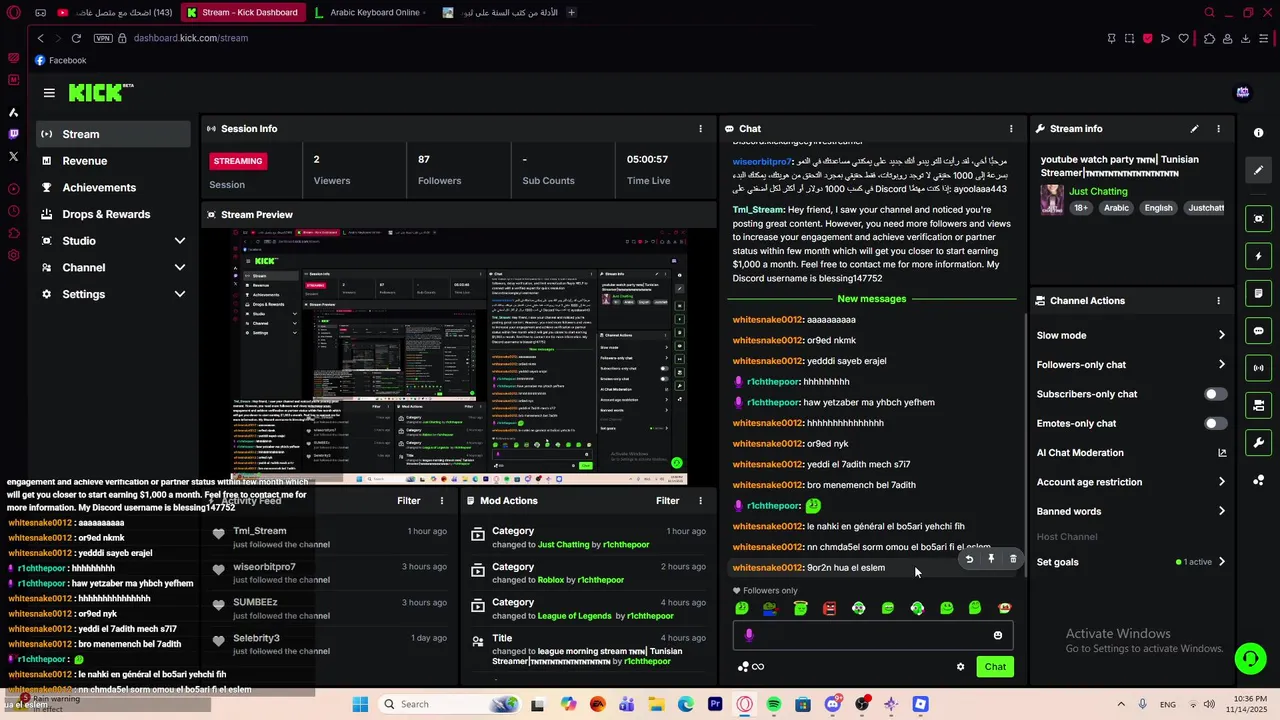This screenshot has height=720, width=1280.
Task: Click the broadcast signal icon in right toolbar
Action: pyautogui.click(x=1259, y=368)
